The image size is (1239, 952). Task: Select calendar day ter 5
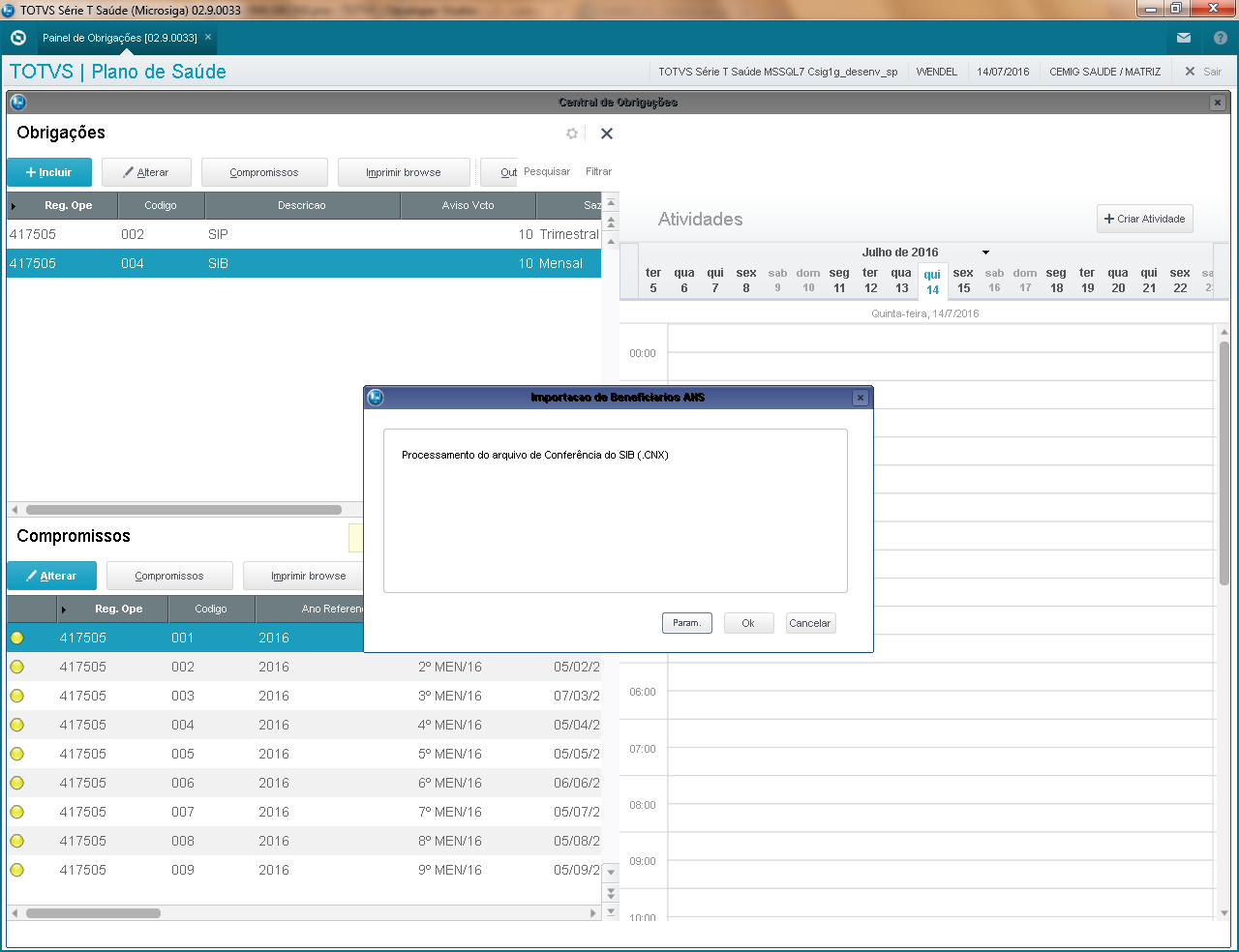pos(653,281)
